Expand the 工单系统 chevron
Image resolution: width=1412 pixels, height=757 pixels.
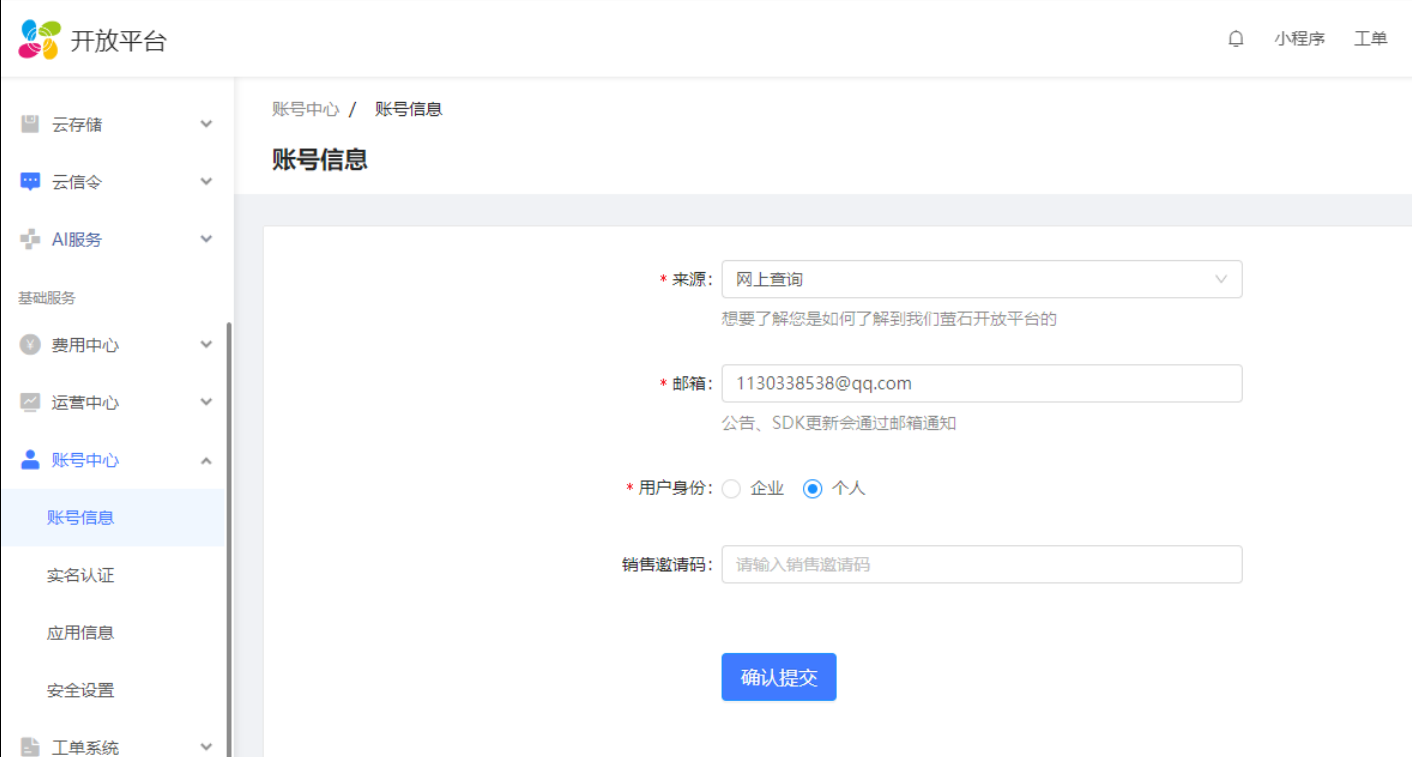pyautogui.click(x=206, y=747)
